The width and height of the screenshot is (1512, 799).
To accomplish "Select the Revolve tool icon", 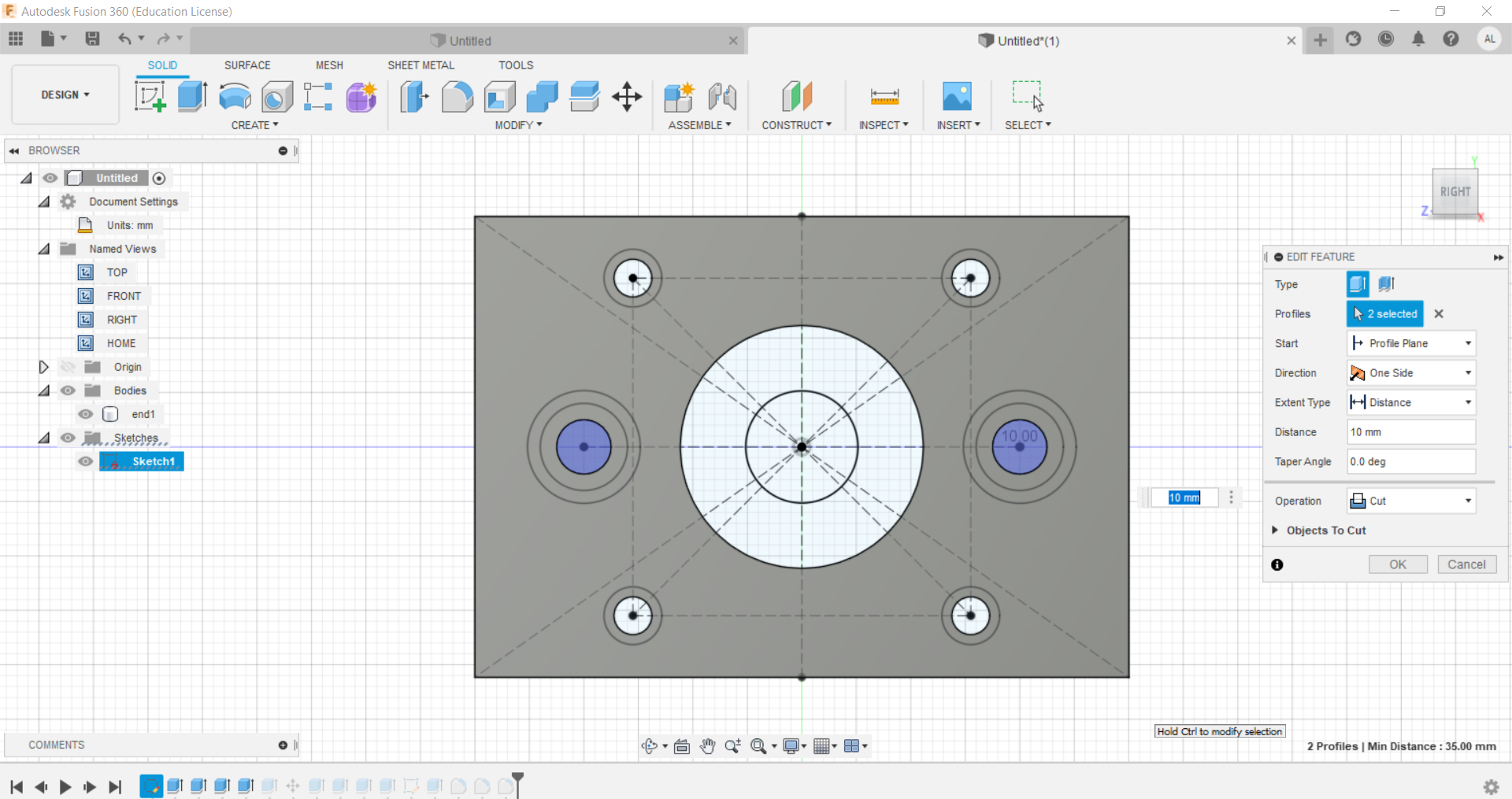I will [235, 97].
